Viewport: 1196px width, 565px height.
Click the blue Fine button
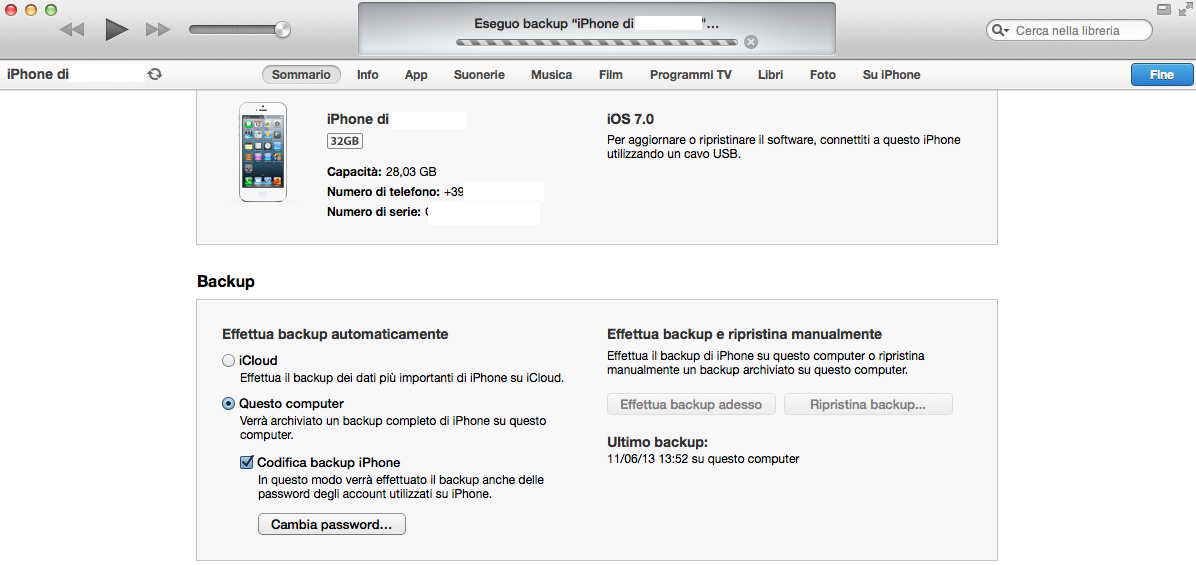(1161, 75)
